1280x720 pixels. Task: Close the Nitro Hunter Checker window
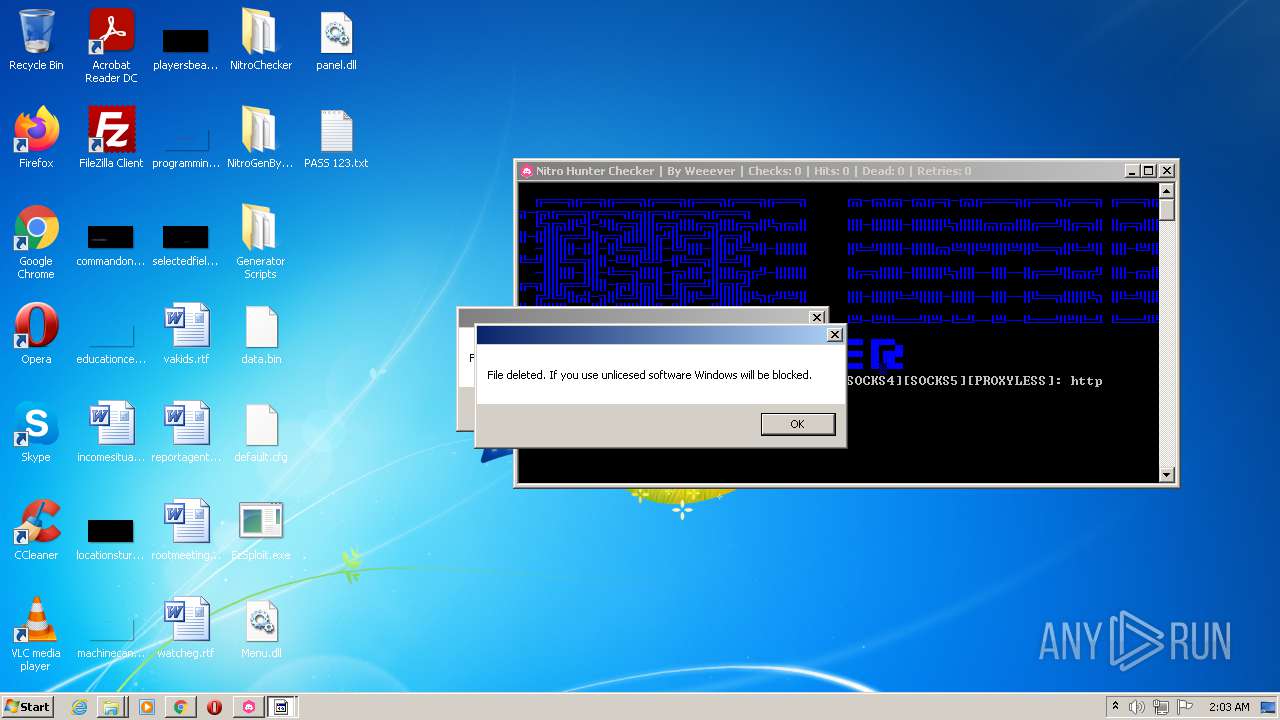coord(1167,171)
